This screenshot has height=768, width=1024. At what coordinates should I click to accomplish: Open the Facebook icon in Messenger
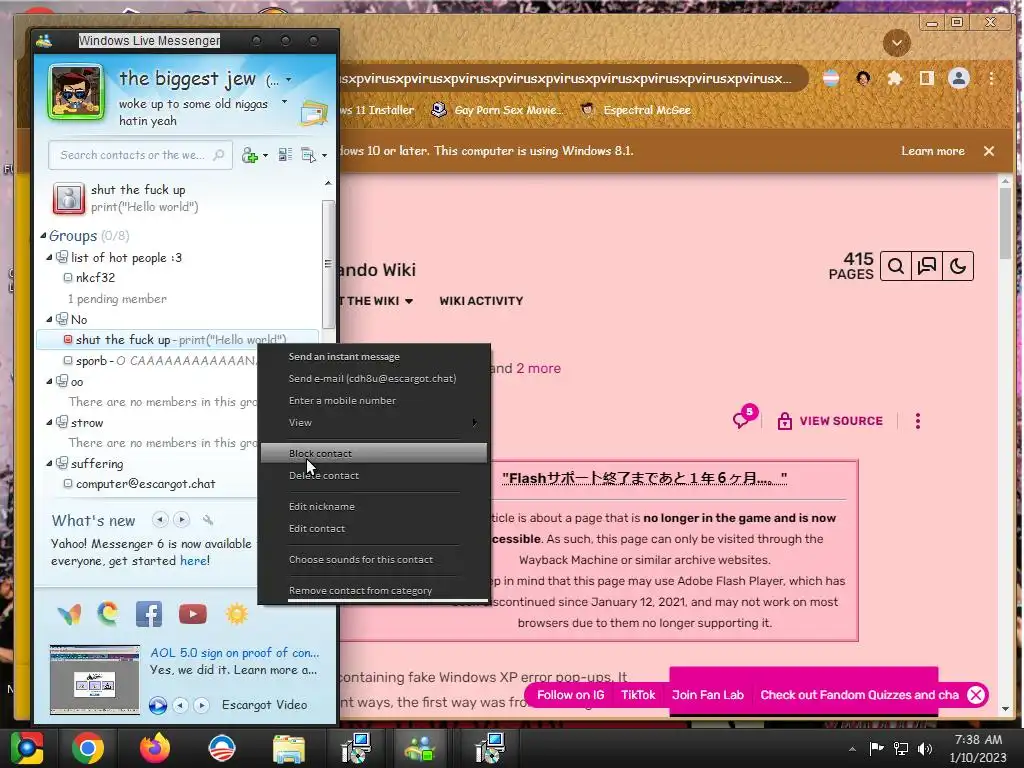[149, 614]
